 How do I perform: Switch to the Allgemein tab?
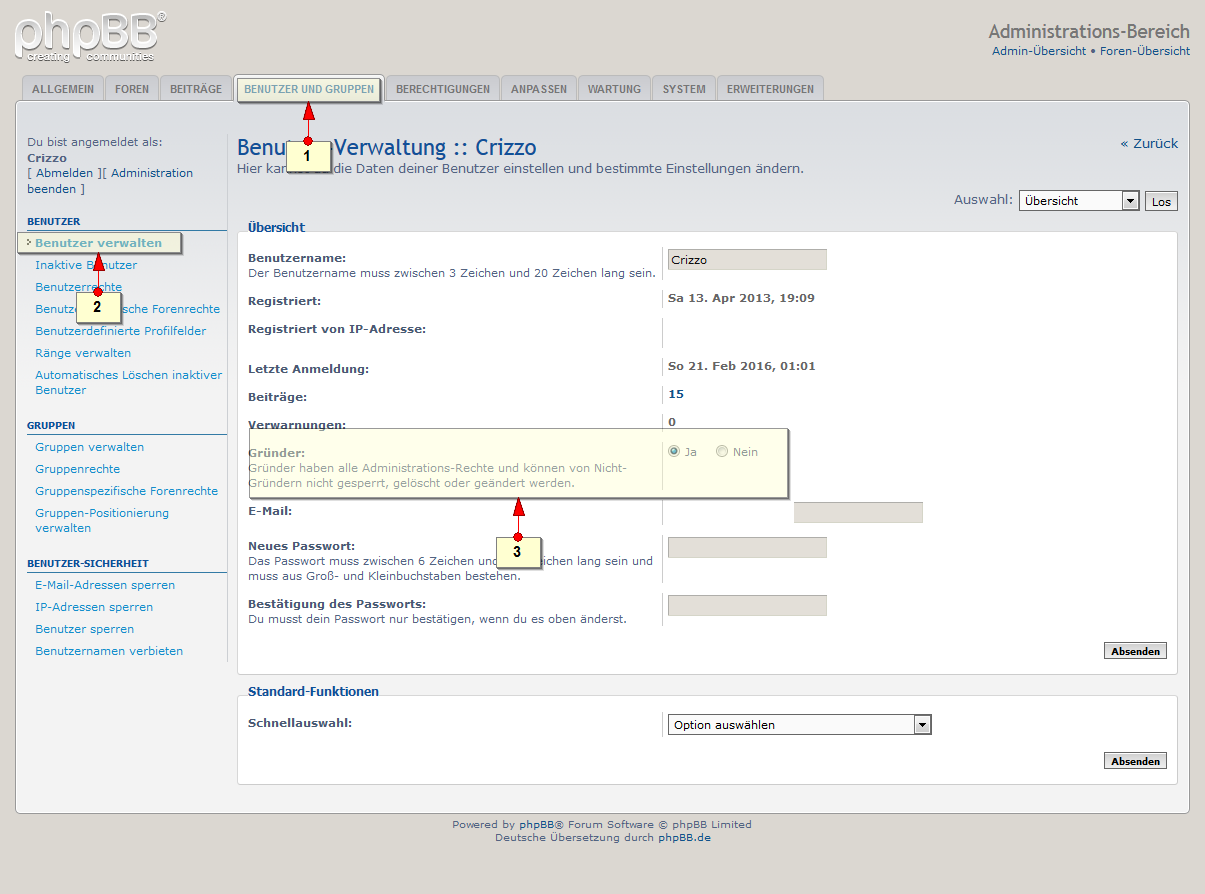click(x=62, y=89)
